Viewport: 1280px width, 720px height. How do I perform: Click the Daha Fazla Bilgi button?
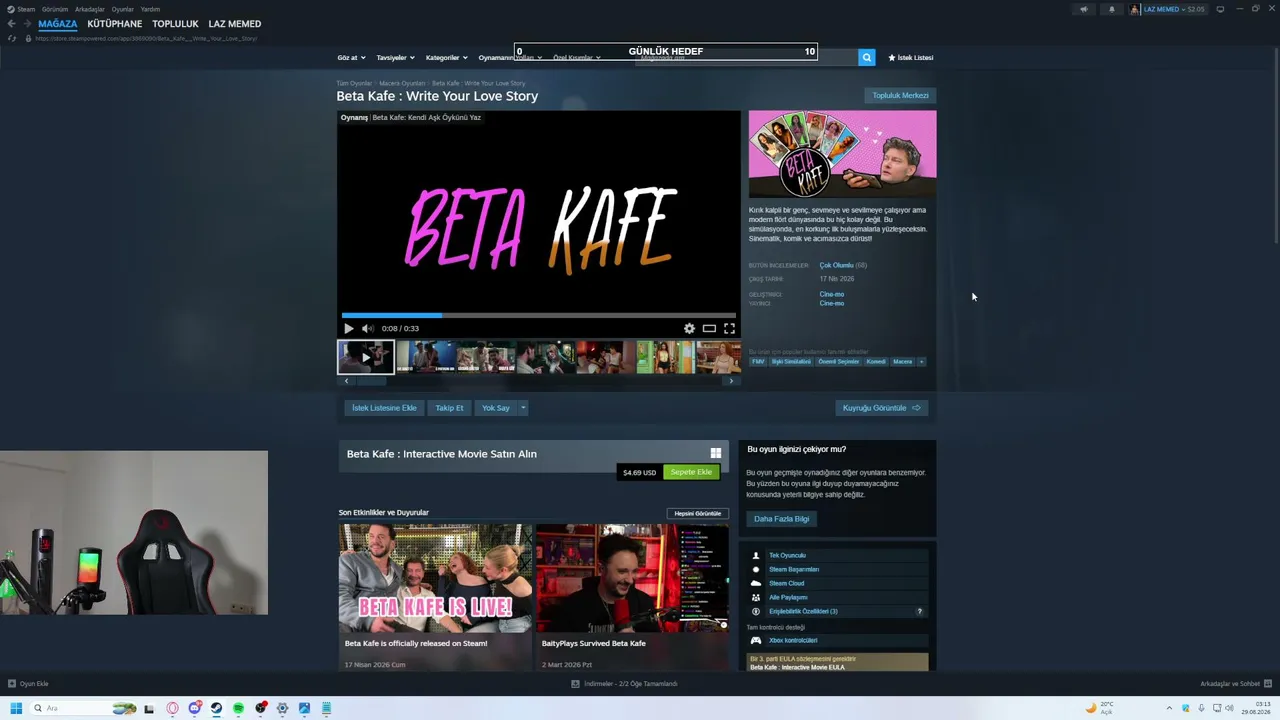[x=782, y=519]
